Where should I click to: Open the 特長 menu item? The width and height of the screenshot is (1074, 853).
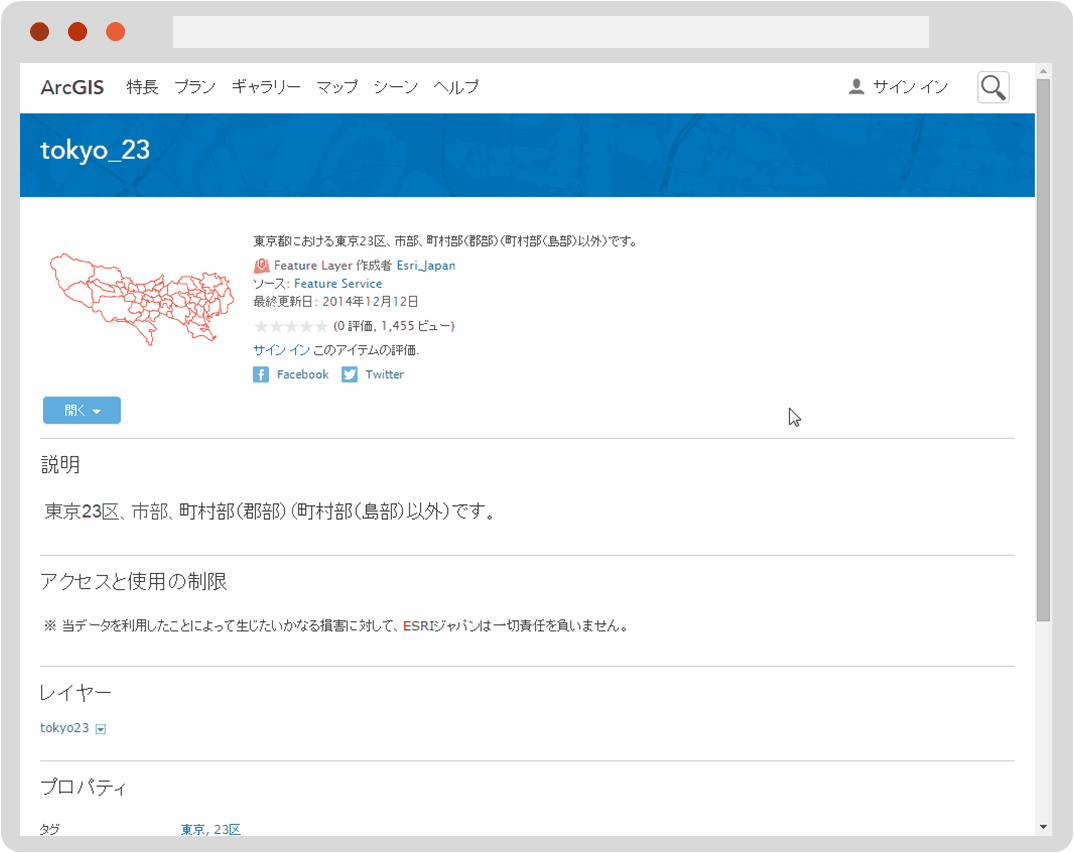pos(142,87)
